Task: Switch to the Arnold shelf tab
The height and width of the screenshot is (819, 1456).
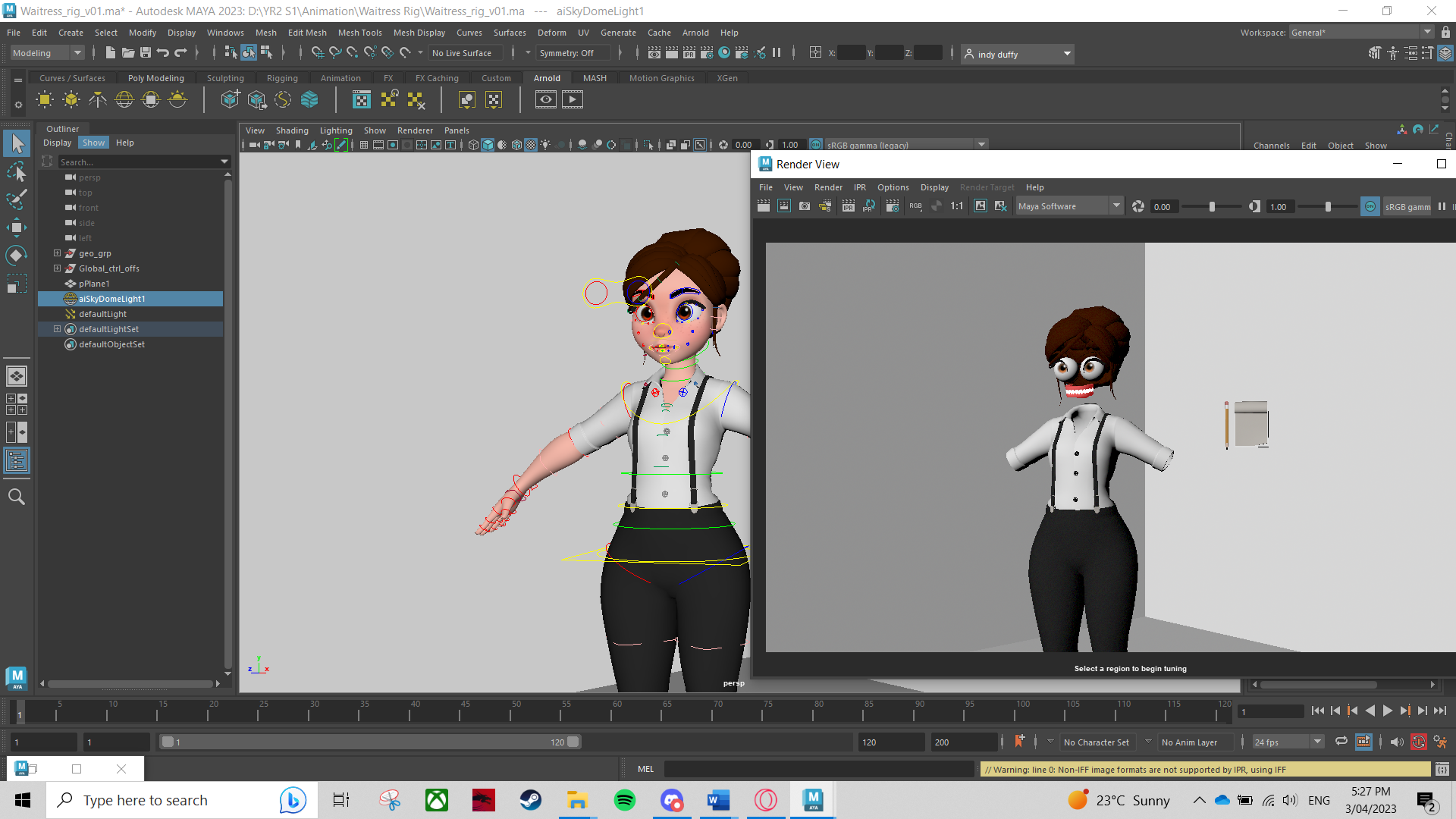Action: (547, 77)
